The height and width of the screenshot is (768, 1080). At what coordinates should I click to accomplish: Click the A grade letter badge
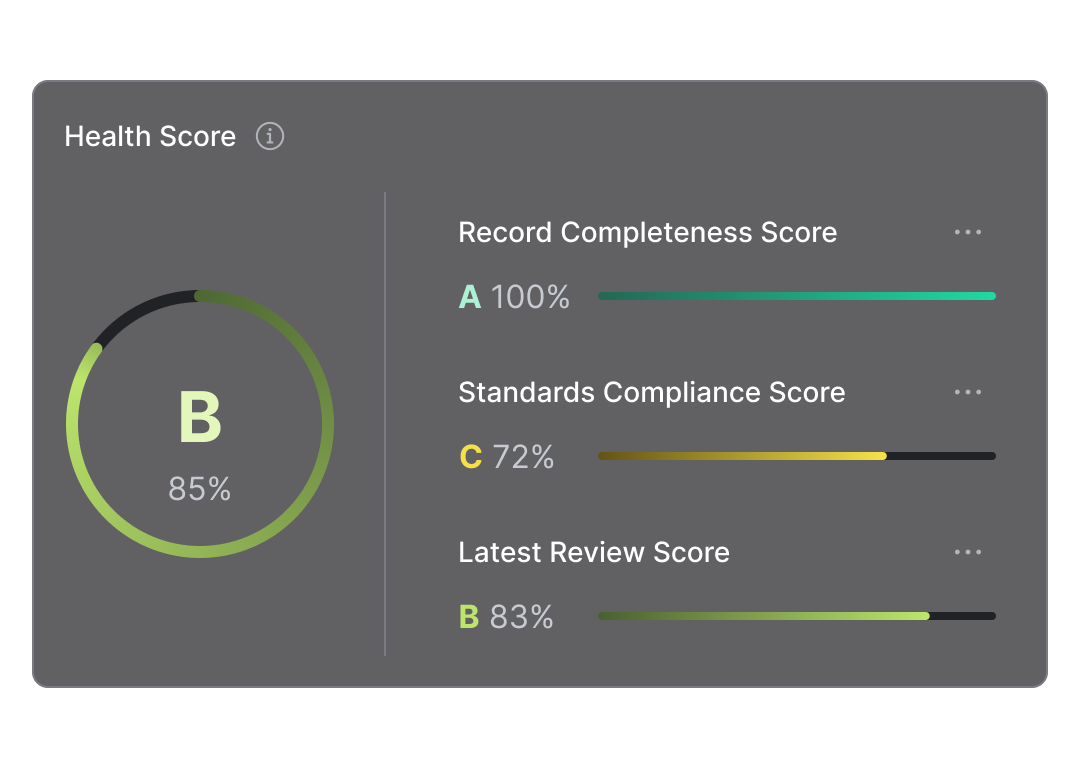(x=470, y=297)
